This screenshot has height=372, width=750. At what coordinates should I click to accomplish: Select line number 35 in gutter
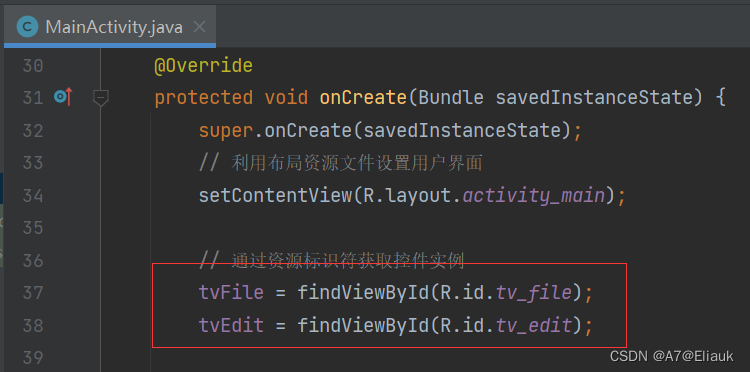click(33, 228)
